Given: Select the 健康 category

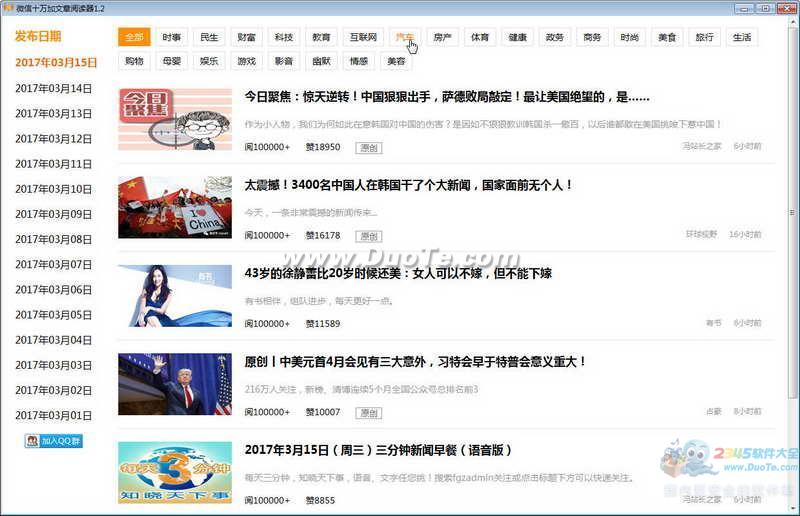Looking at the screenshot, I should 517,37.
